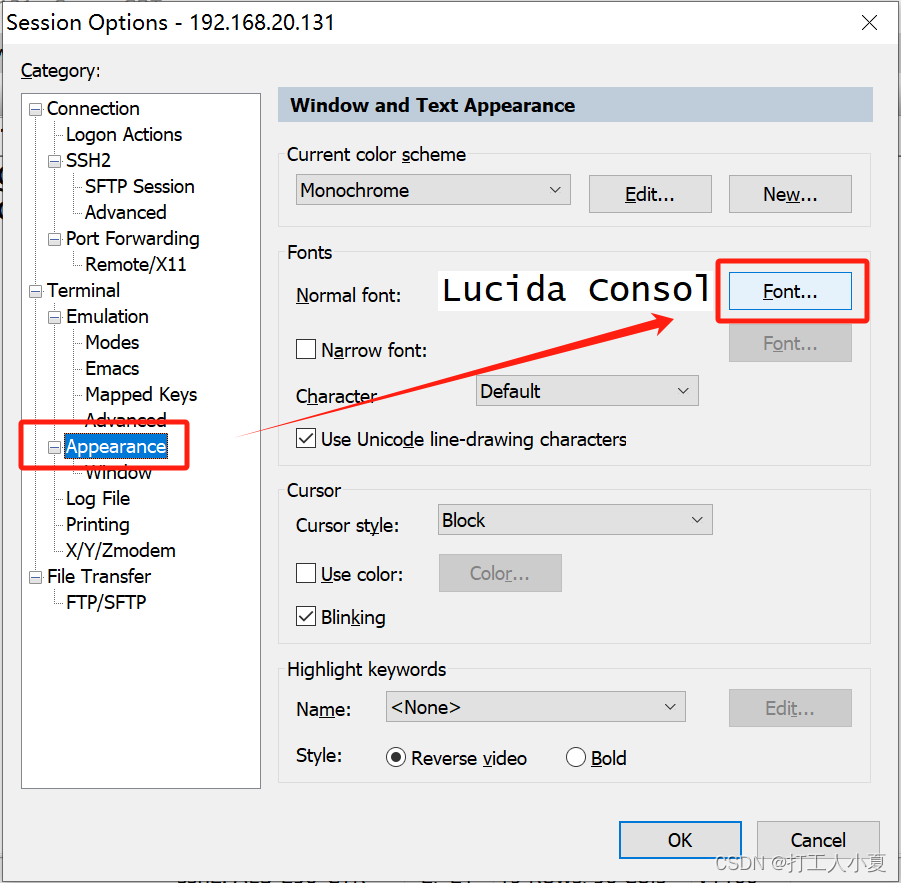The image size is (901, 883).
Task: Select X/Y/Zmodem in the category list
Action: pos(120,550)
